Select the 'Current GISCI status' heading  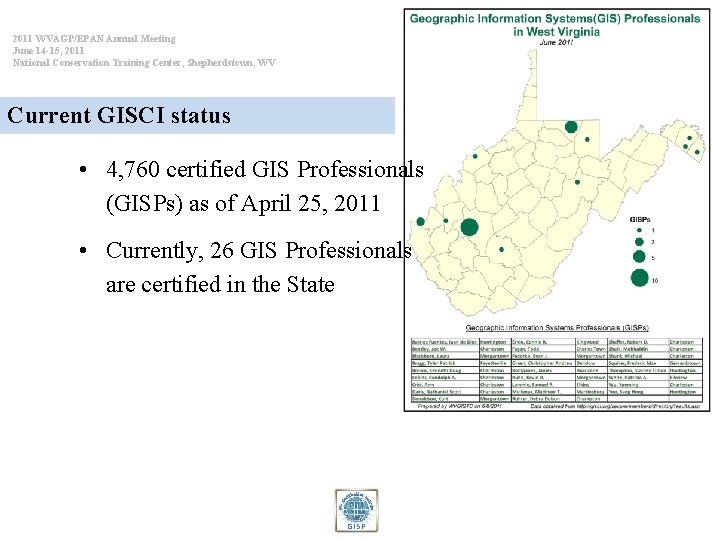click(119, 115)
